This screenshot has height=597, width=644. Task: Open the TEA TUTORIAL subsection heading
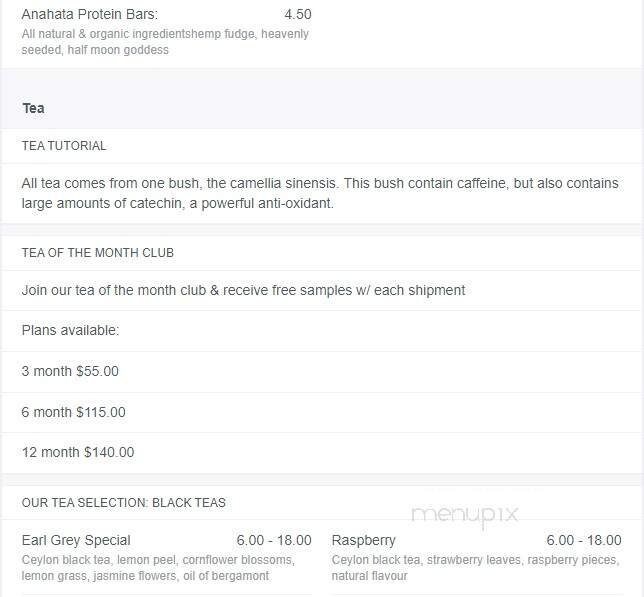tap(64, 146)
